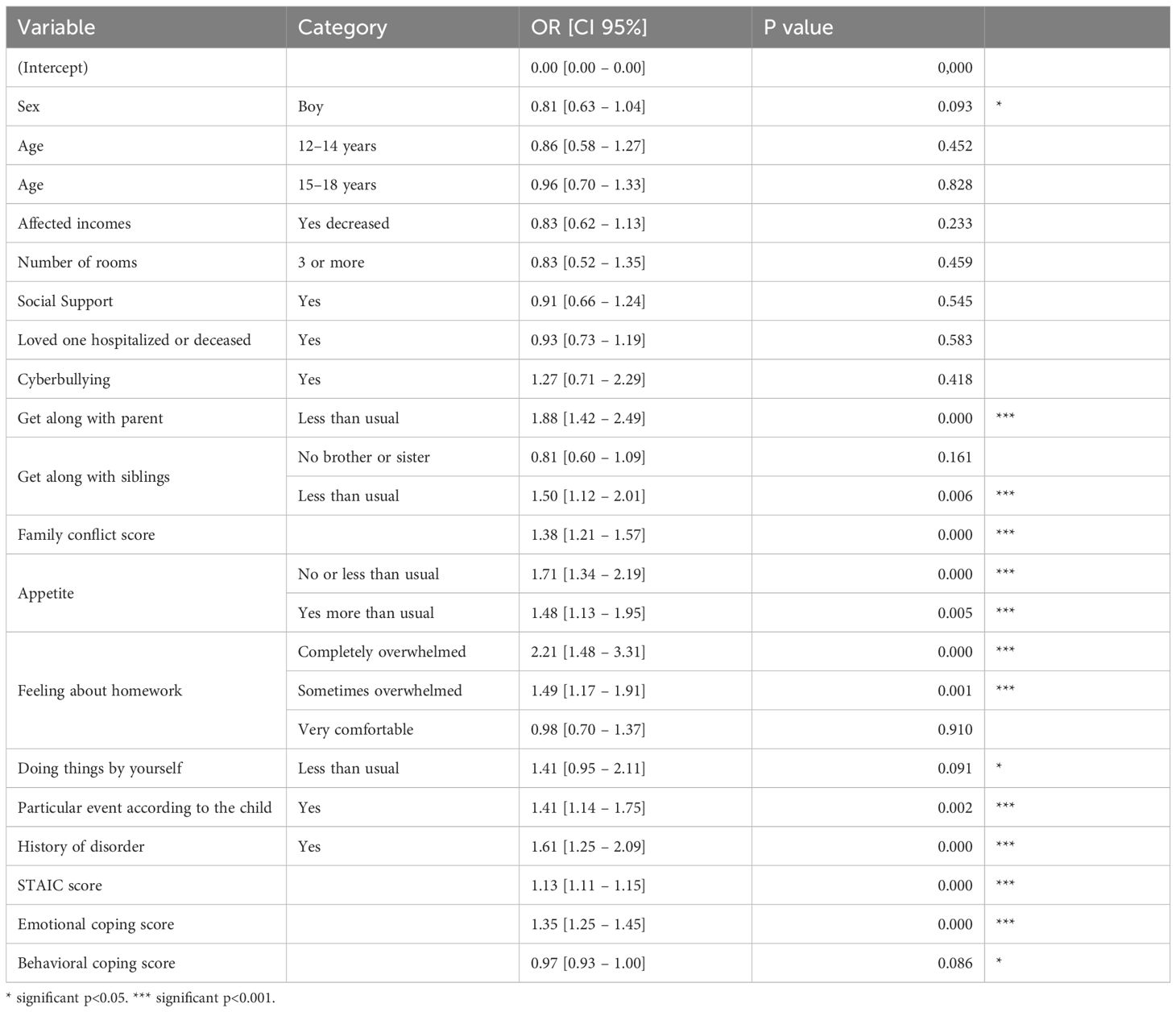
Task: Click the Completely overwhelmed category cell
Action: (382, 652)
